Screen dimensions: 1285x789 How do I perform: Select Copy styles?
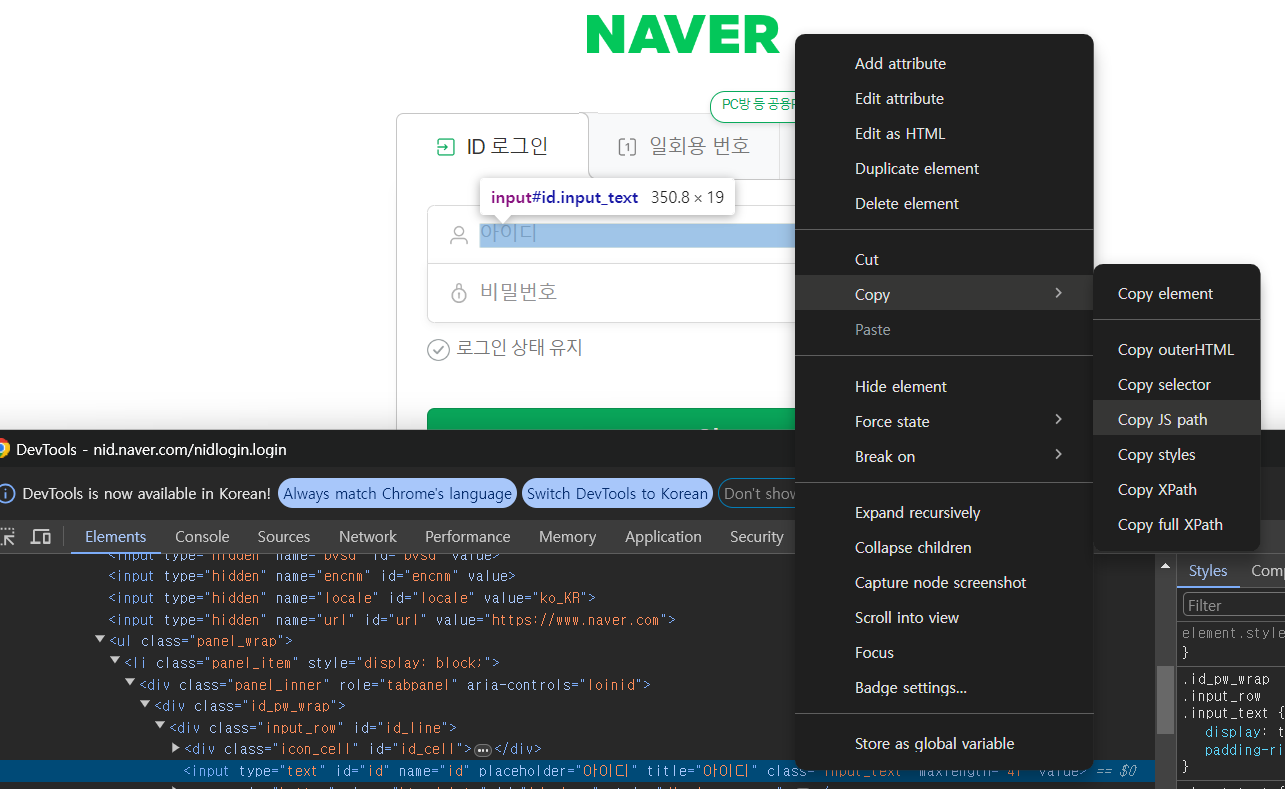click(1176, 454)
